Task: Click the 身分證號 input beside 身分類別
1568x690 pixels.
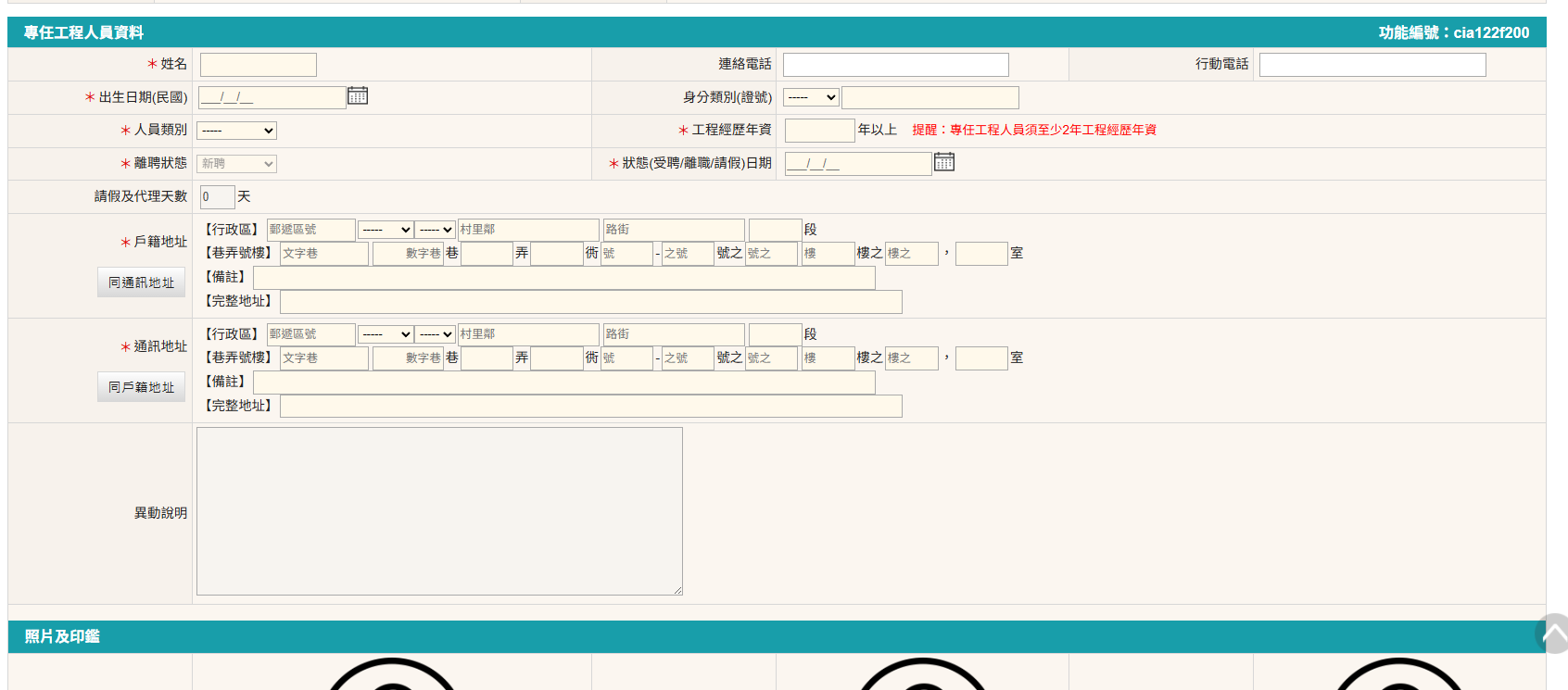Action: coord(929,97)
